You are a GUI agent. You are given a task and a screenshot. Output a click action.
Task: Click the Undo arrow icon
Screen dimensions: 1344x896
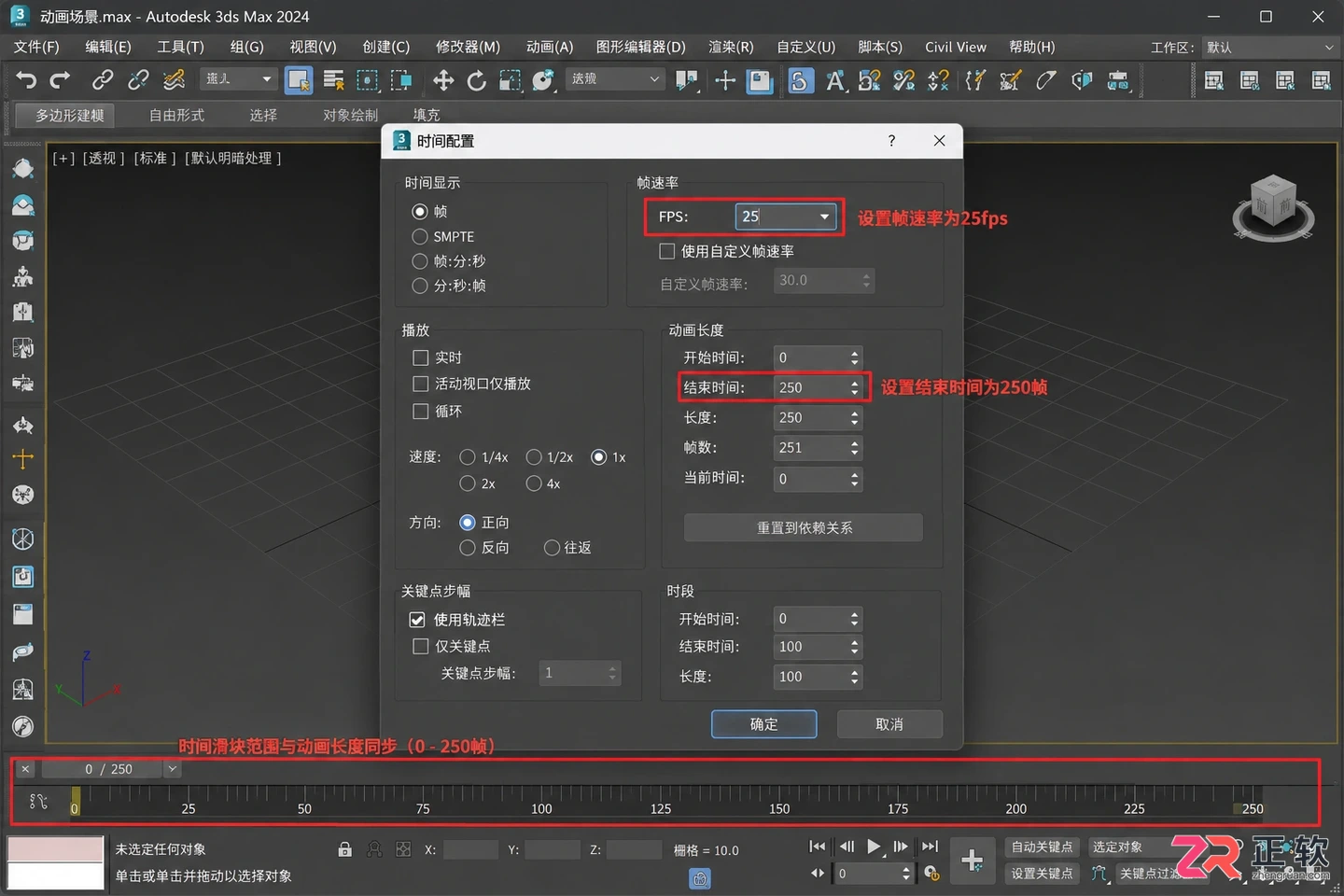click(26, 81)
